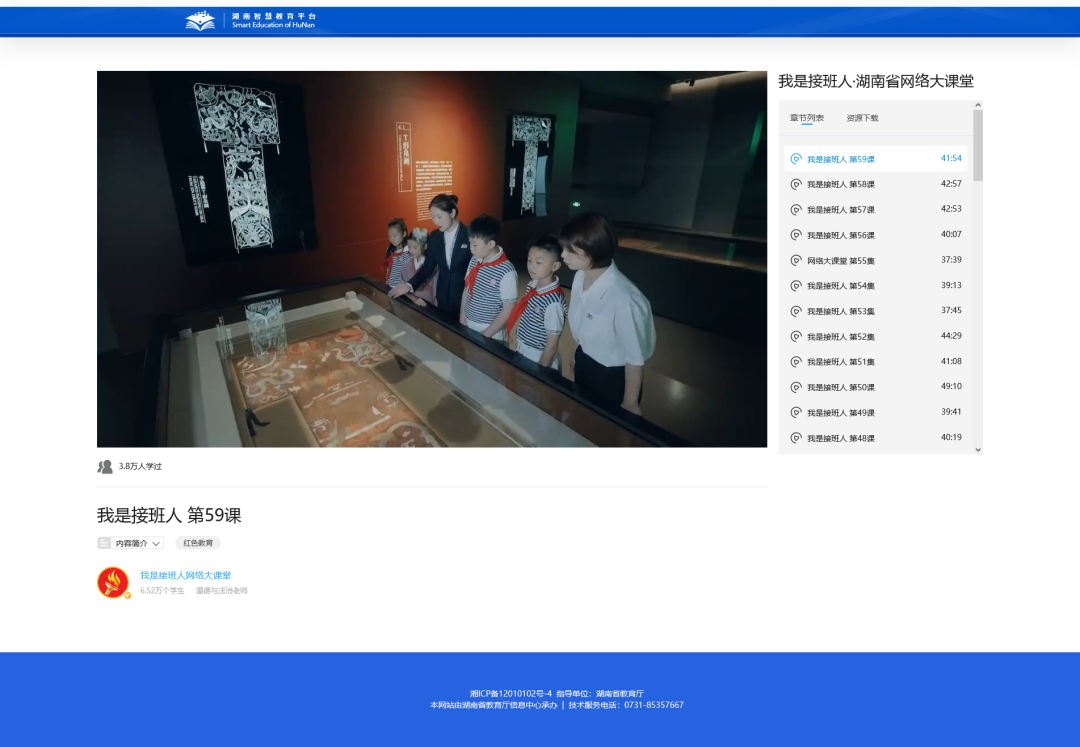Open the 资源下载 tab
Image resolution: width=1080 pixels, height=747 pixels.
click(x=862, y=118)
